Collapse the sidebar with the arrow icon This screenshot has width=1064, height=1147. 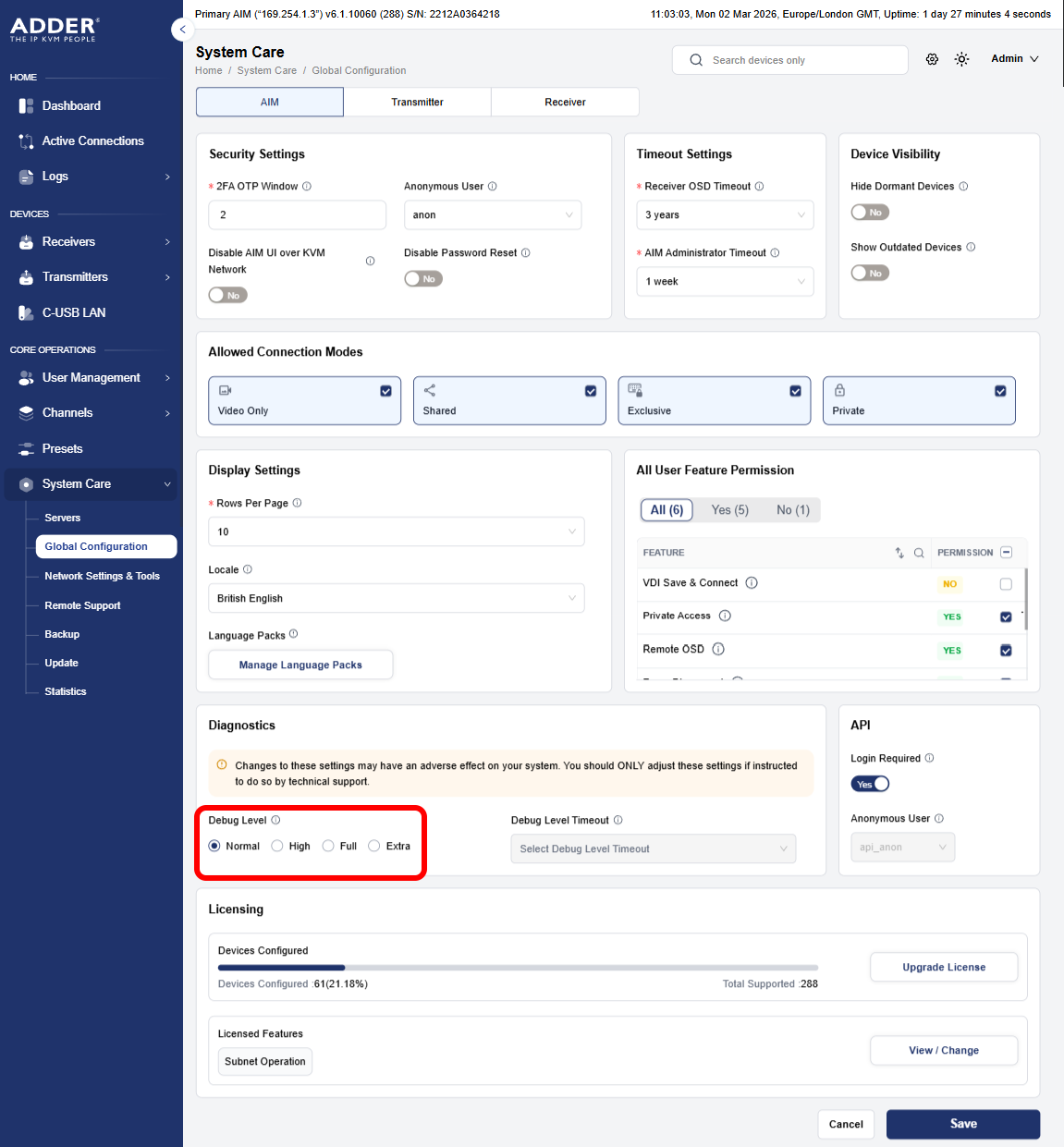182,30
